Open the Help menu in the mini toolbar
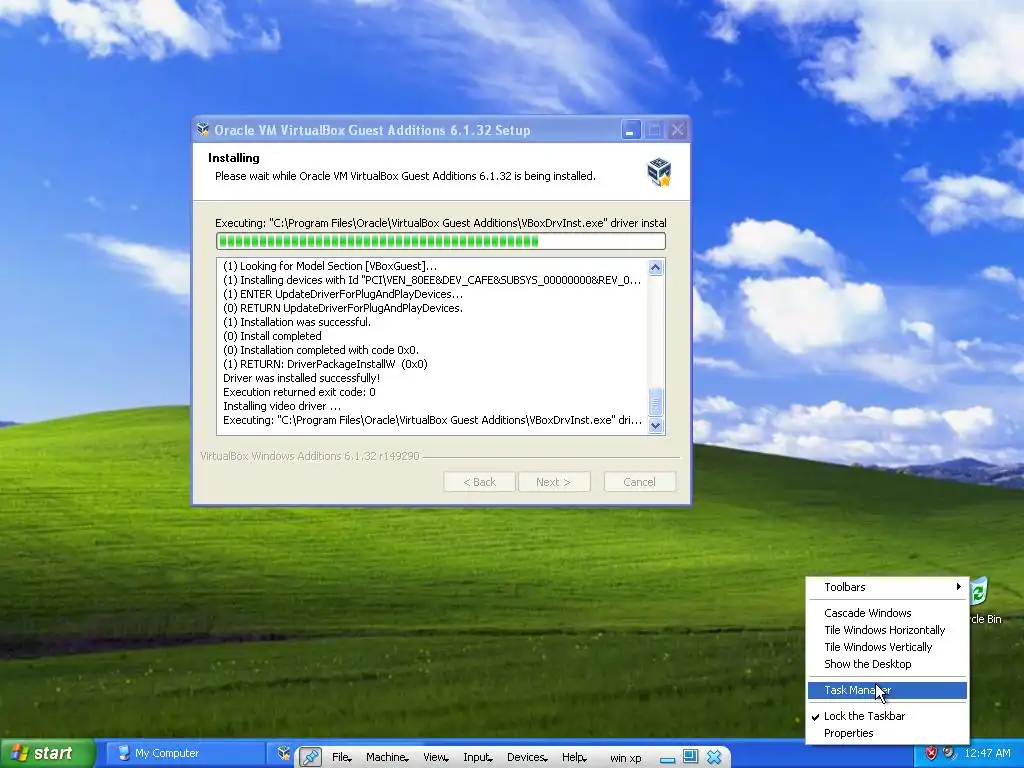 pyautogui.click(x=574, y=757)
